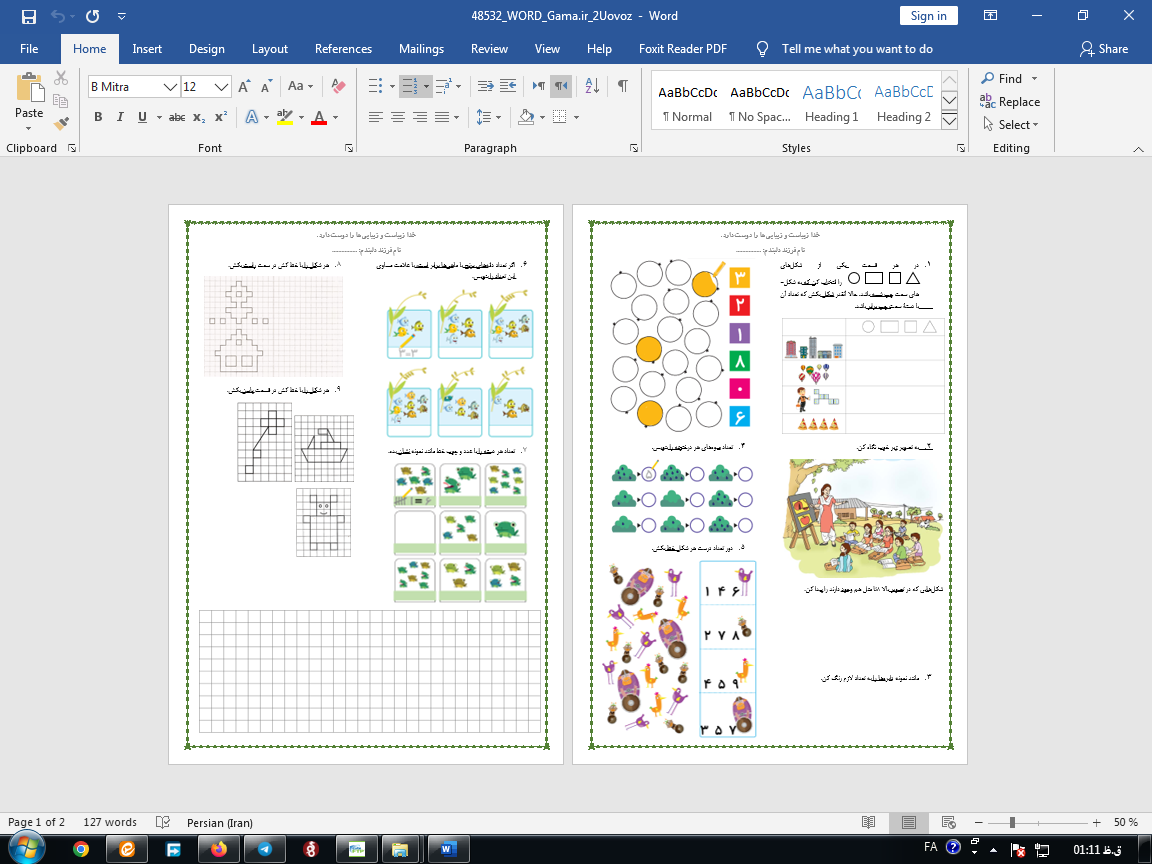
Task: Apply Center alignment to the paragraph
Action: click(398, 117)
